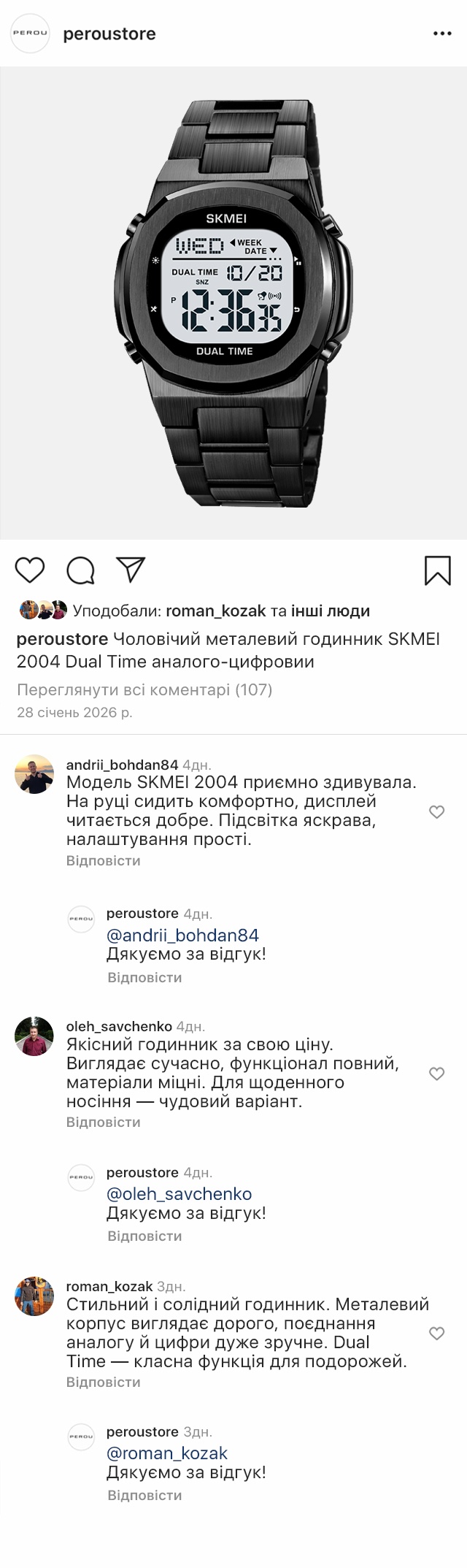View andrii_bohdan84's profile avatar
The image size is (467, 1568).
(x=34, y=774)
